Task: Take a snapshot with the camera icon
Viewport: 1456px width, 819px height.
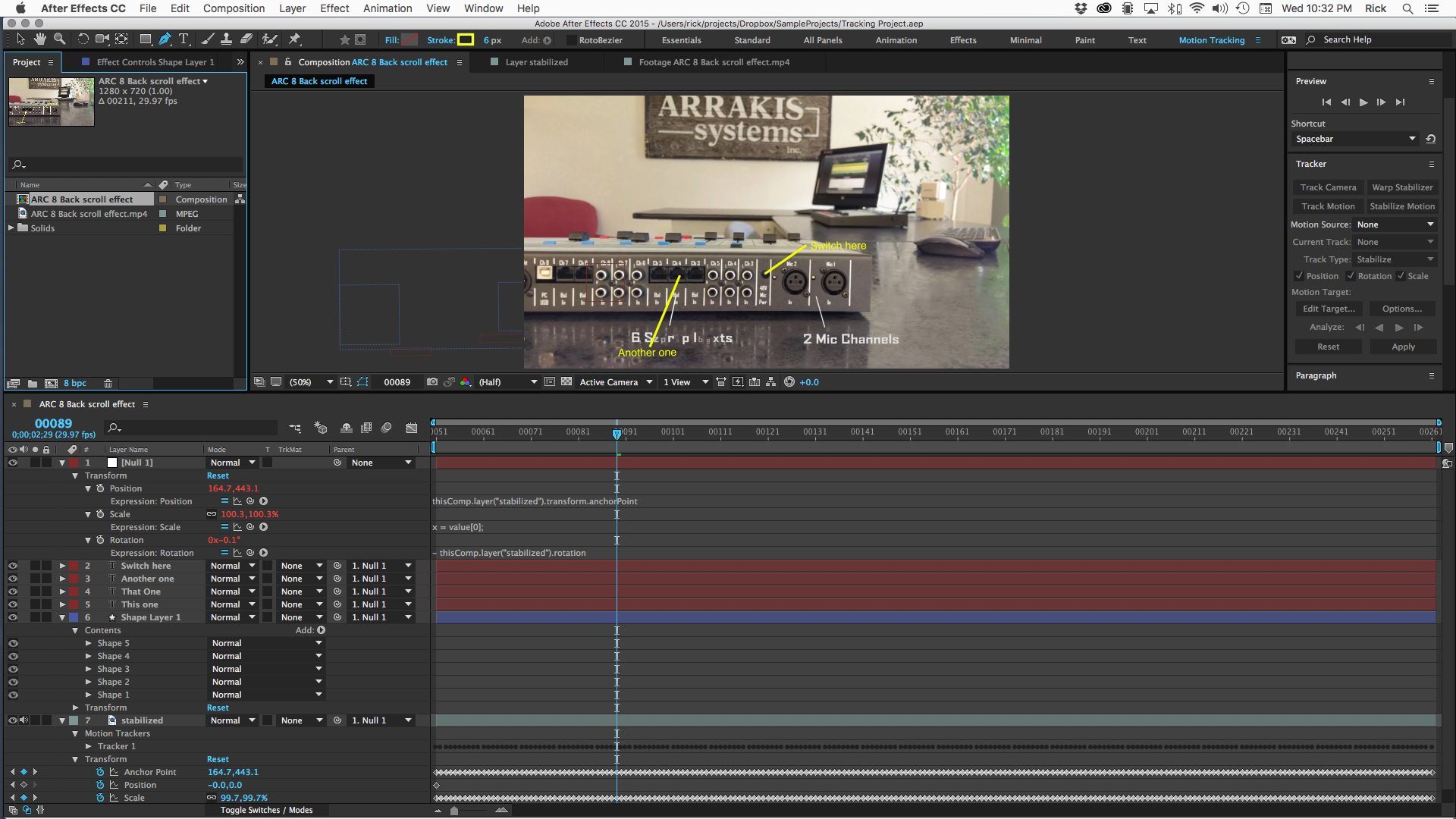Action: tap(432, 382)
